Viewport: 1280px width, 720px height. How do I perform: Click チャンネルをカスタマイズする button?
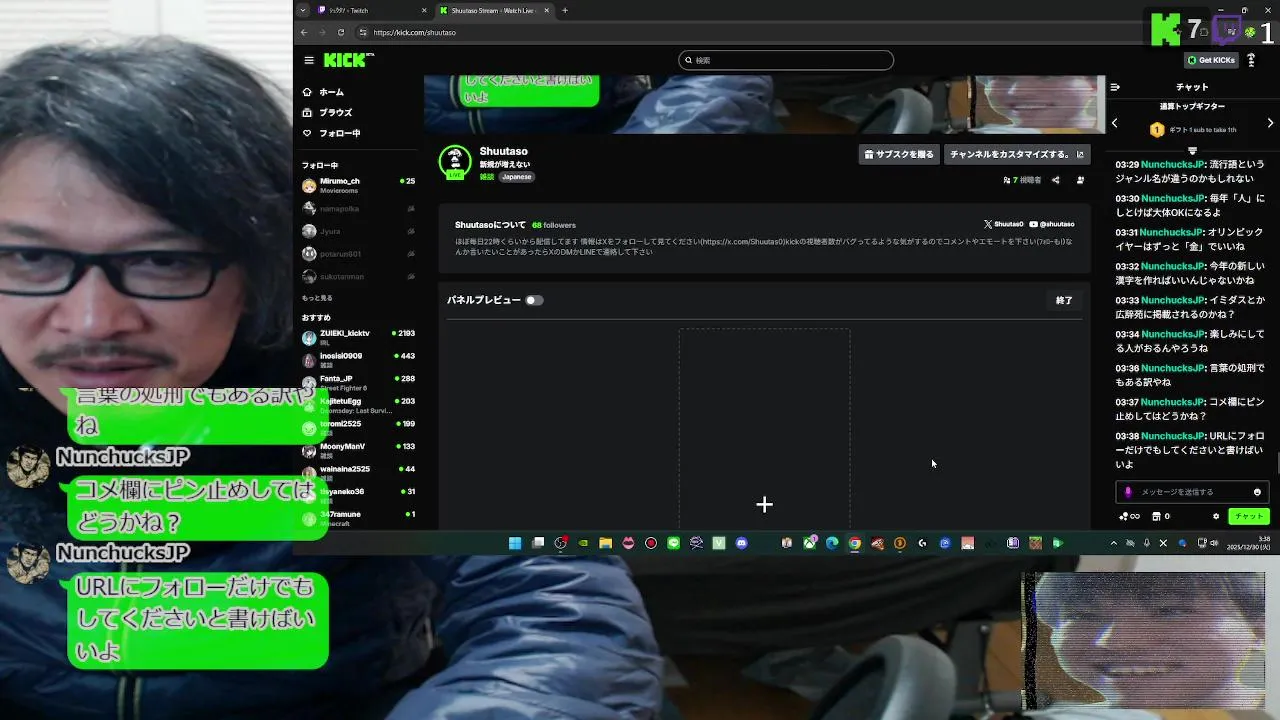[1017, 154]
